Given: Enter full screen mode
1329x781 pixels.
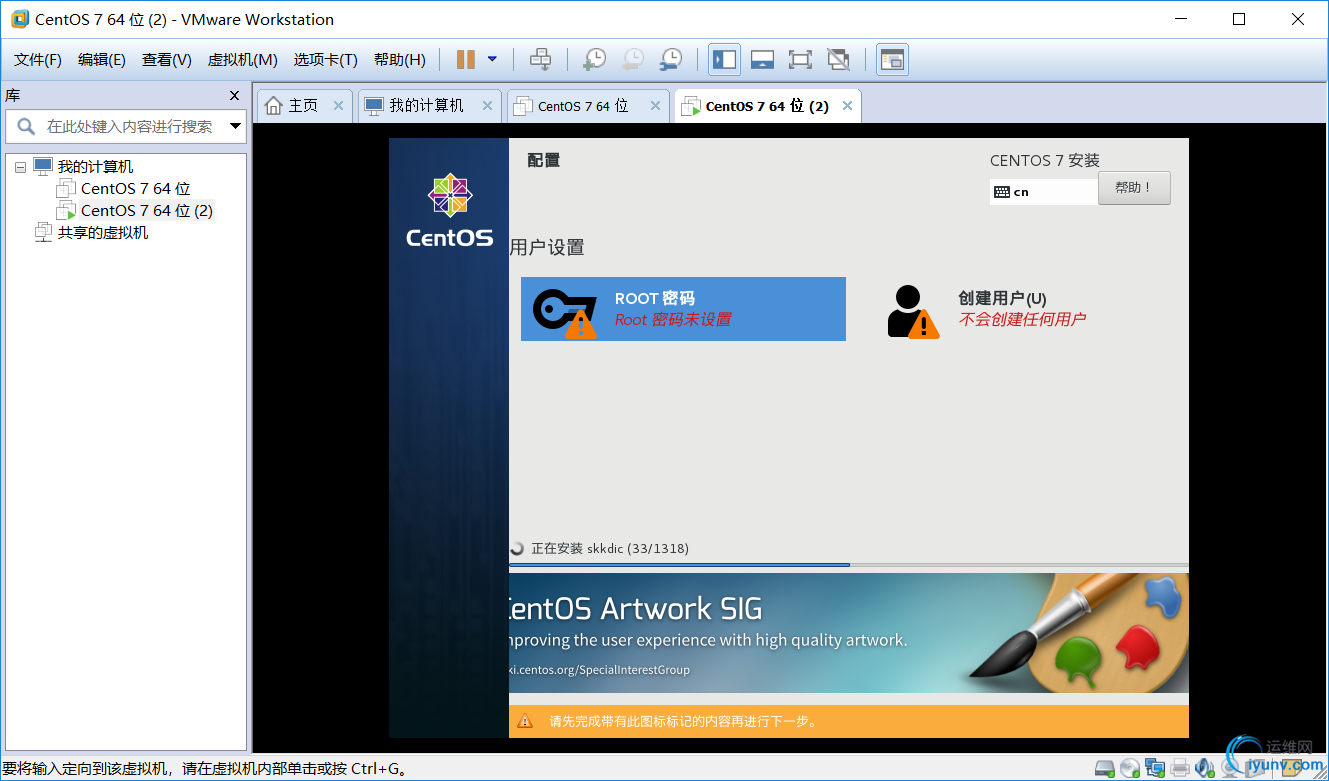Looking at the screenshot, I should (800, 60).
